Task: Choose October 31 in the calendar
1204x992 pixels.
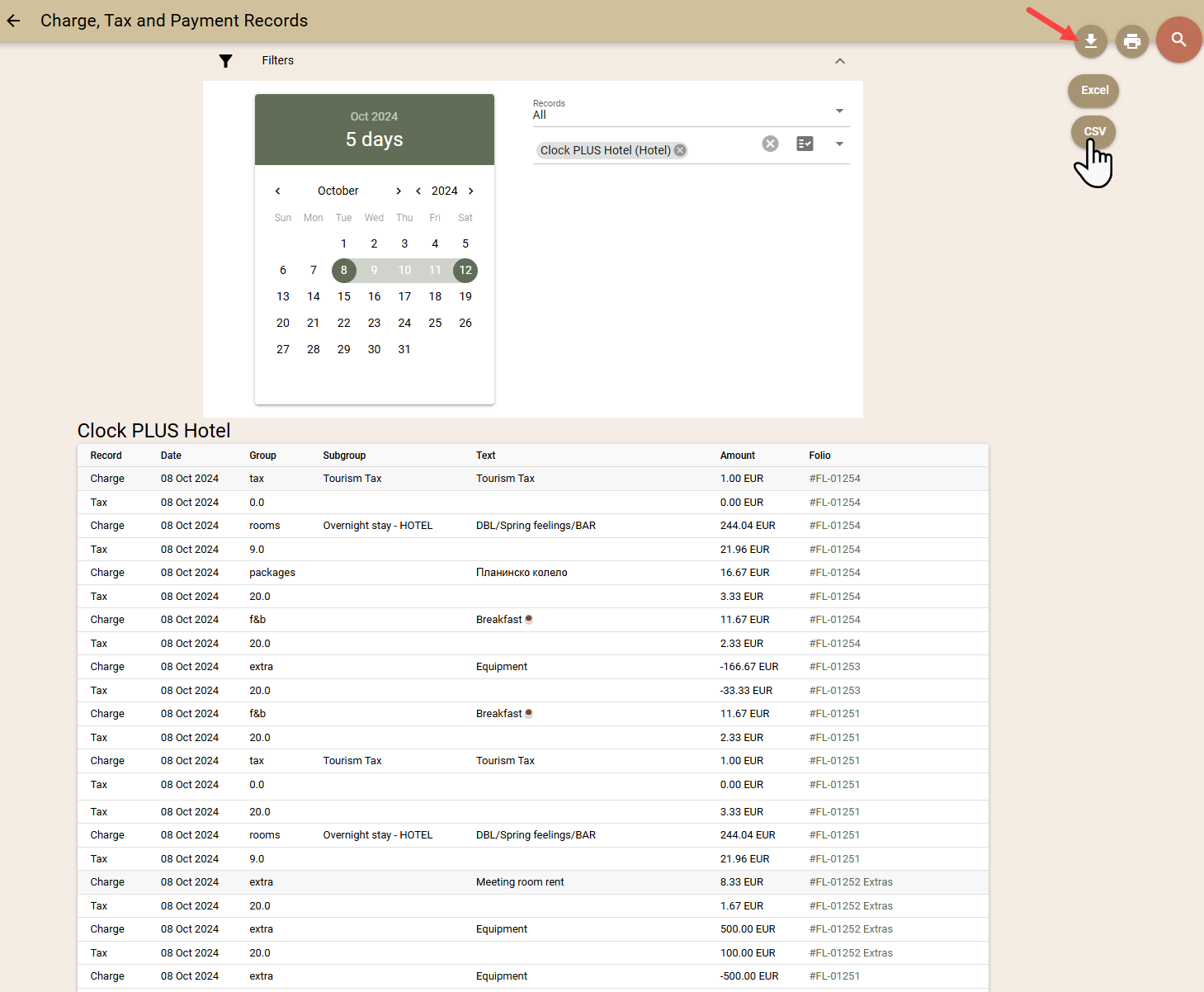Action: 404,349
